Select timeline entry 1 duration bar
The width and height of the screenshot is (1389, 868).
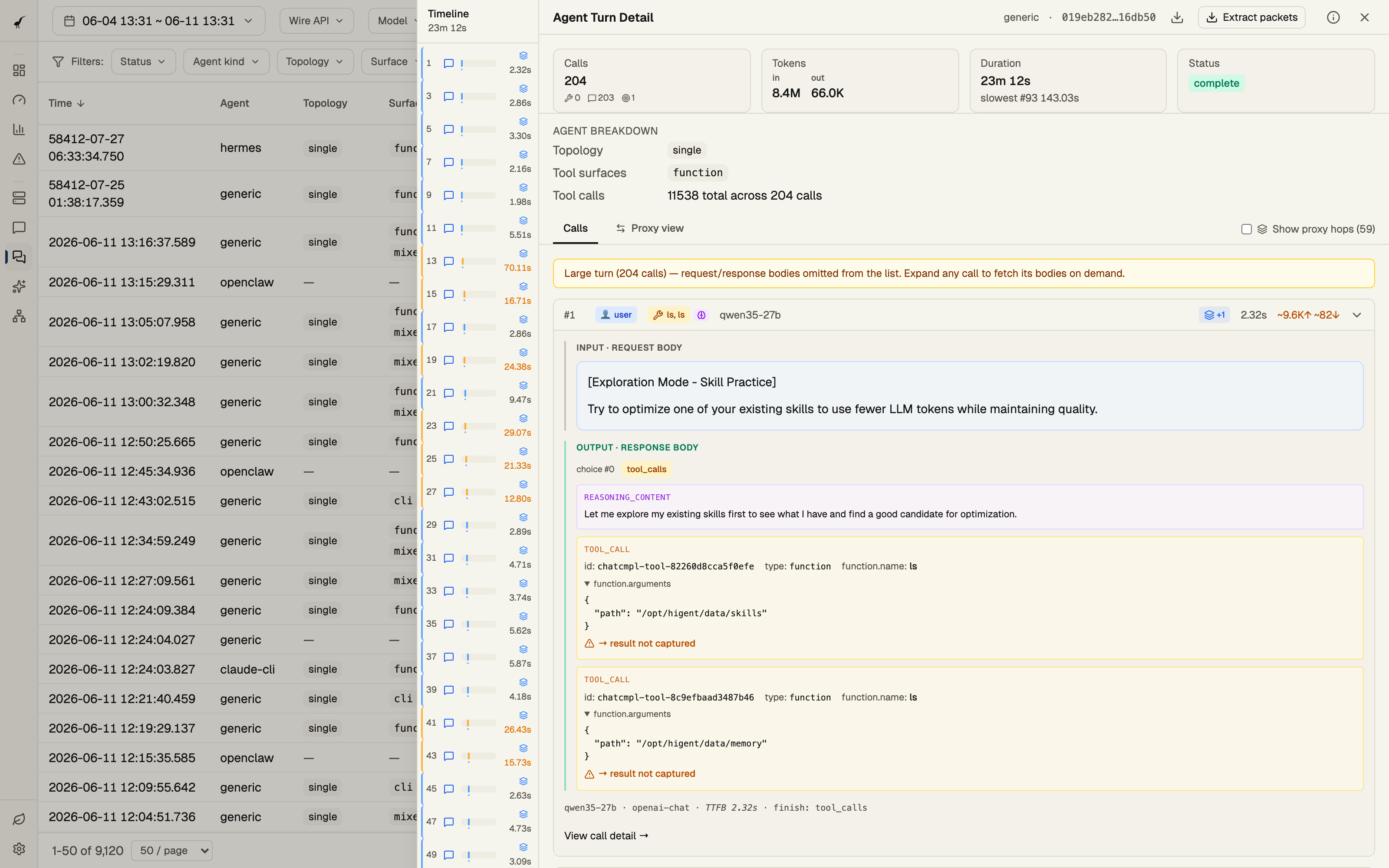pyautogui.click(x=479, y=64)
